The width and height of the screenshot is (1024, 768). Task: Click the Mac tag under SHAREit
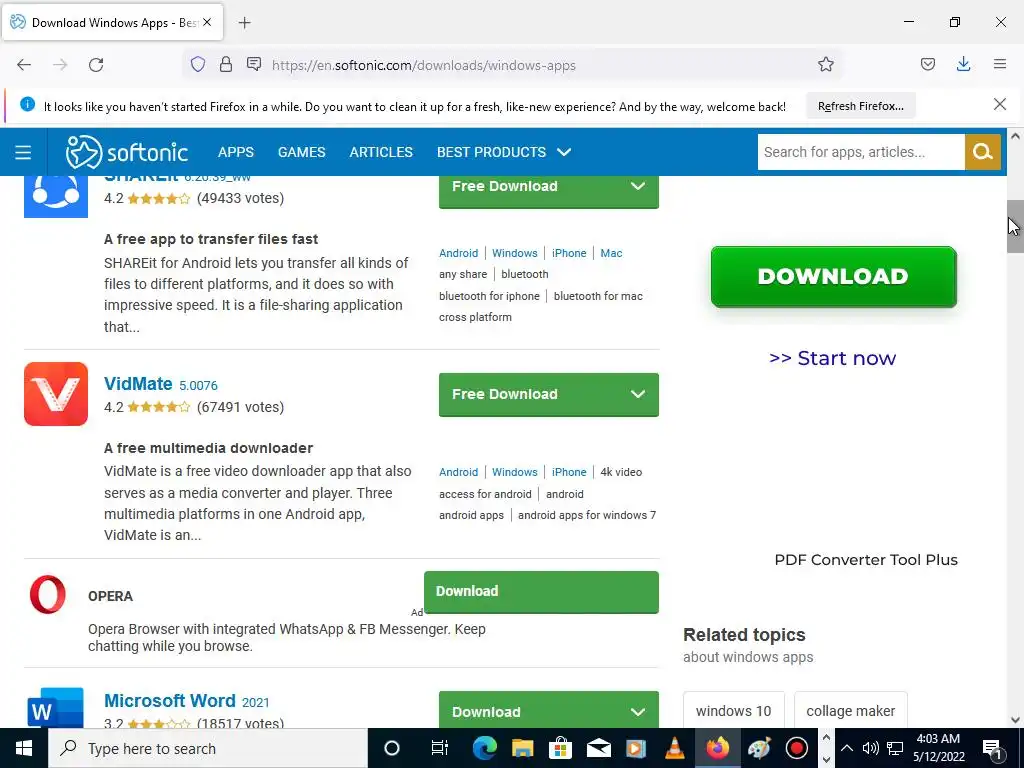[611, 253]
